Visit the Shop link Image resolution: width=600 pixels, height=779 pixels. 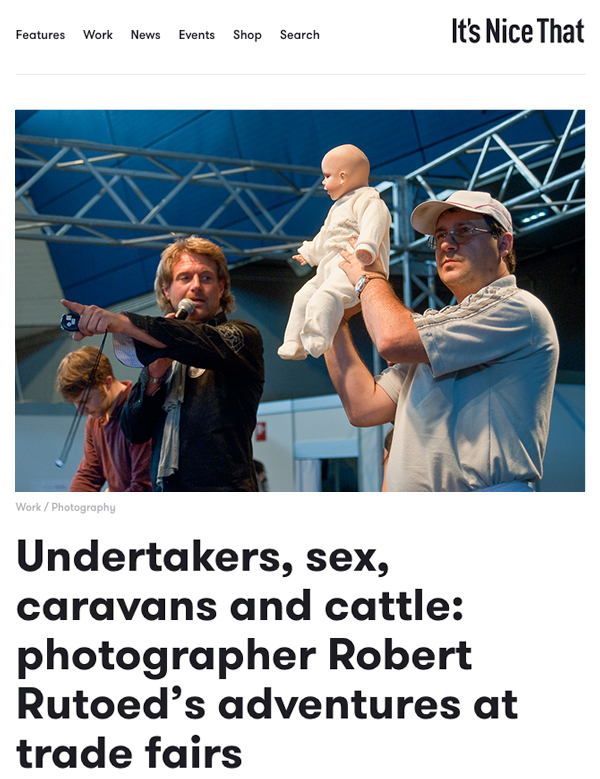coord(247,35)
